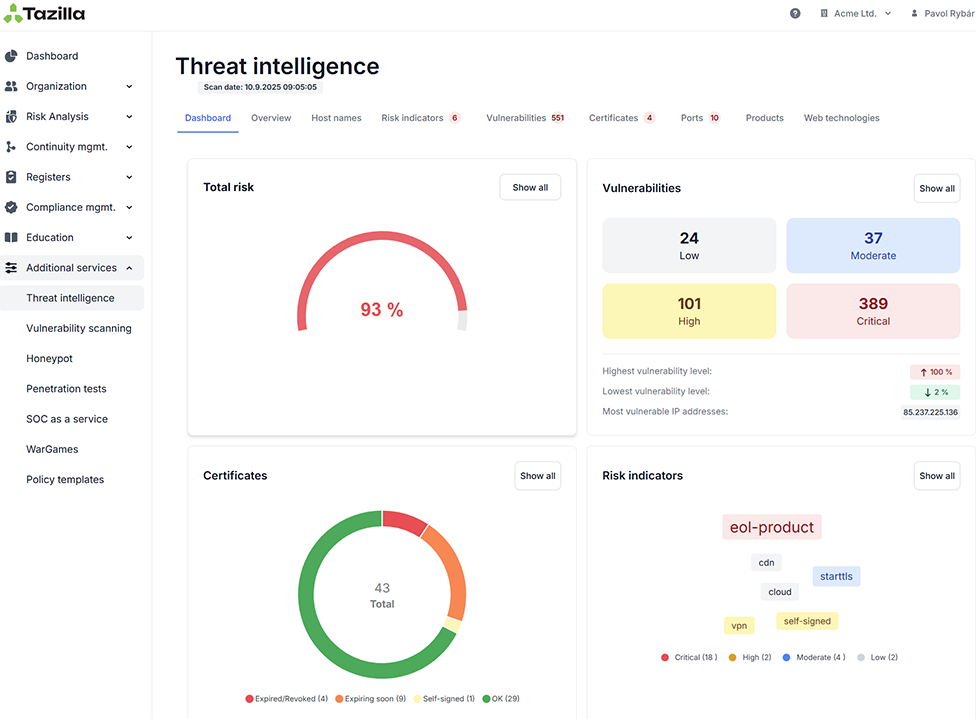
Task: Click the Risk Analysis sidebar icon
Action: 11,116
